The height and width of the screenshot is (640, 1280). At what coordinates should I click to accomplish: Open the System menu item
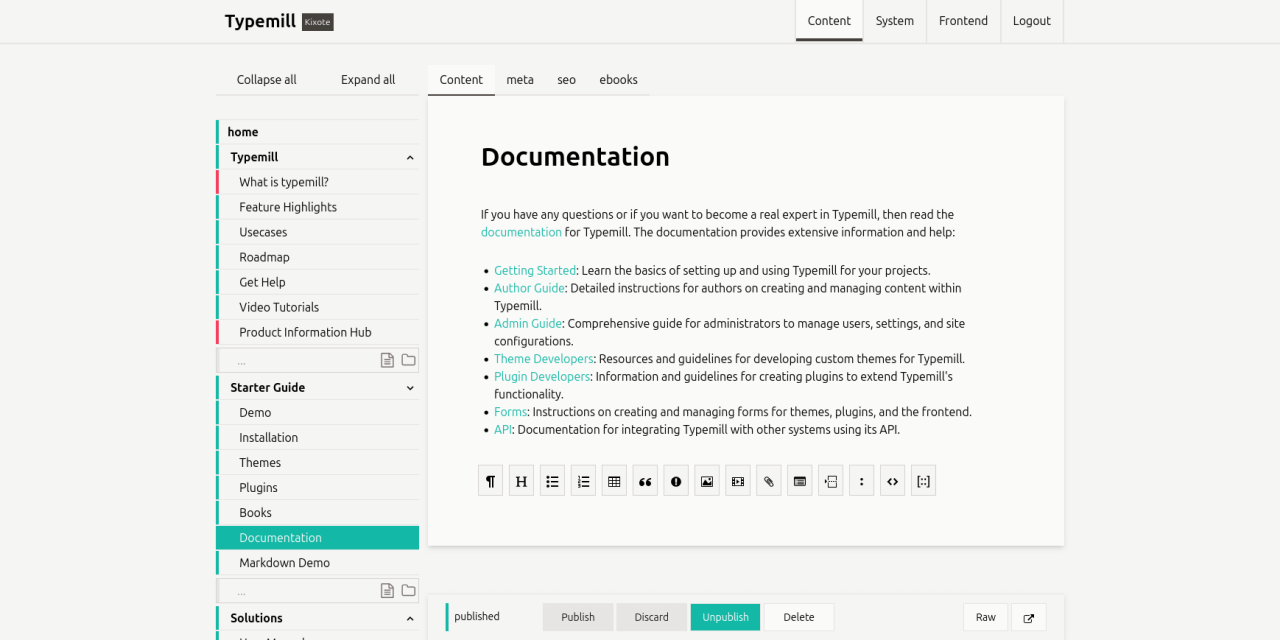894,21
